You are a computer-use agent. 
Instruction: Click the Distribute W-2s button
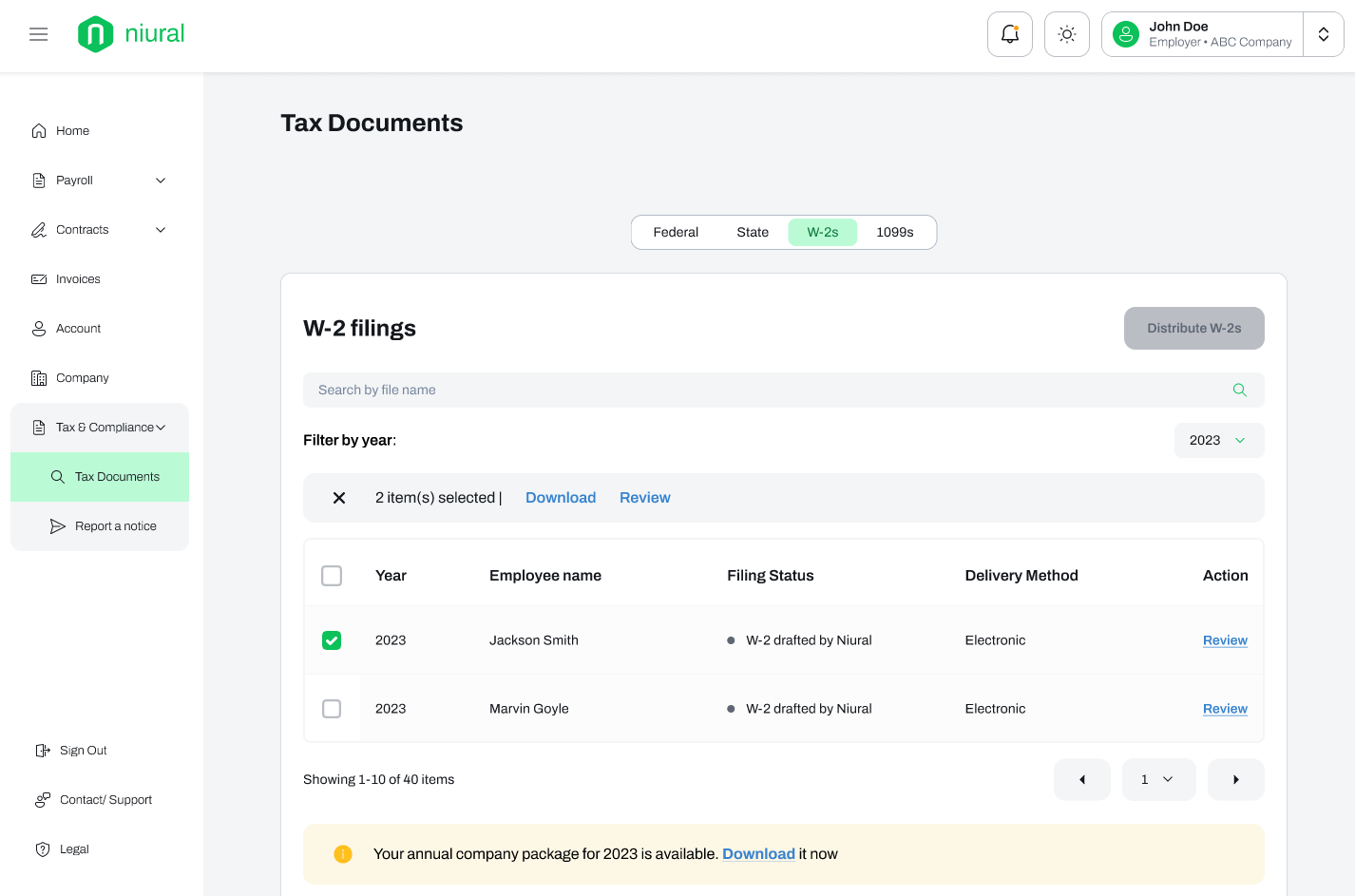point(1193,328)
